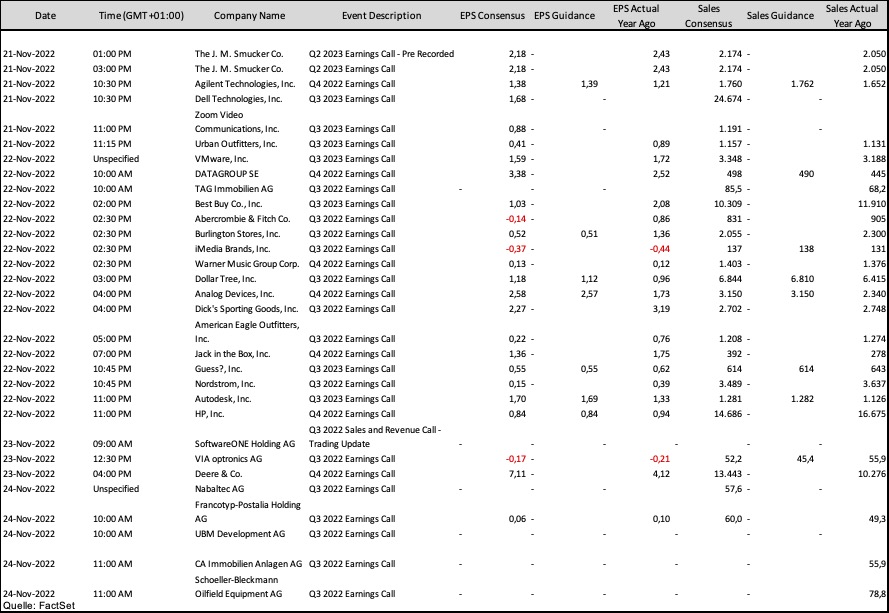Click the Q3 2022 Sales and Revenue Call cell
Viewport: 889px width, 613px height.
coord(375,437)
